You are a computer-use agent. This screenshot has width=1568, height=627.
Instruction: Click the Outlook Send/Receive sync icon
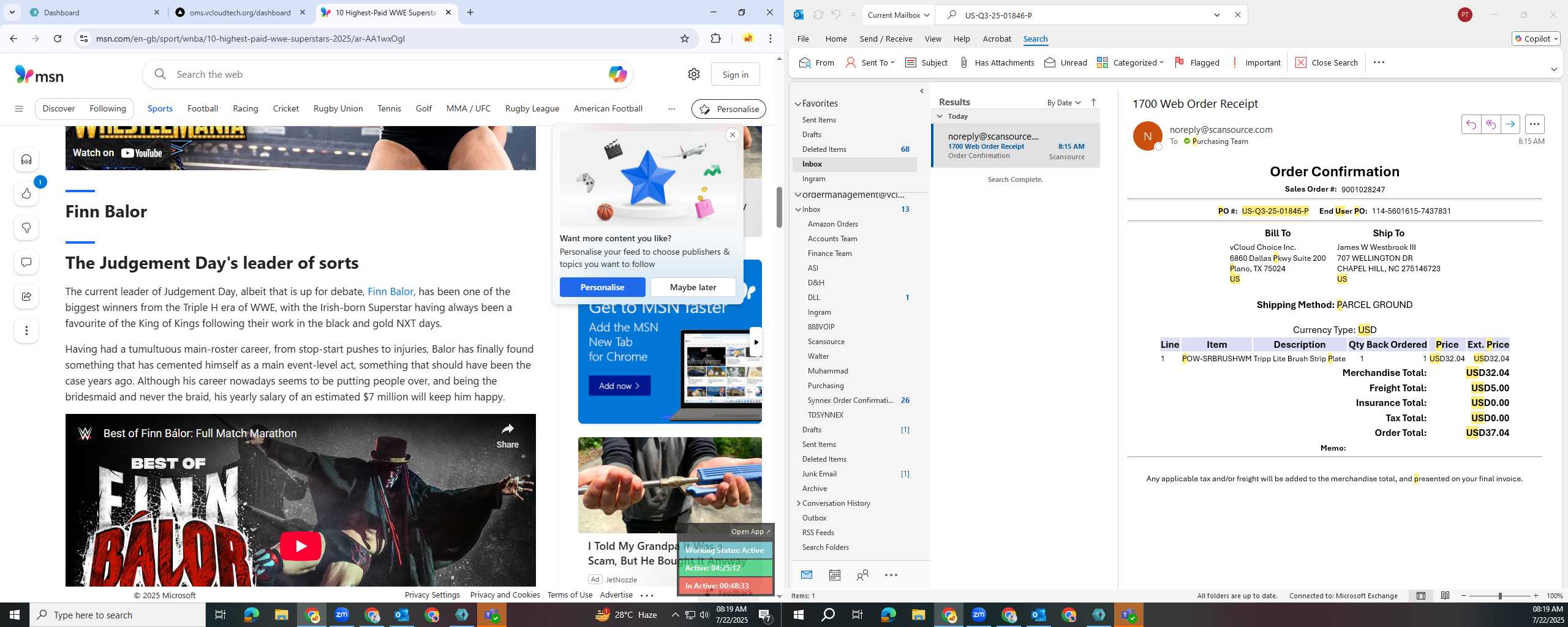pos(818,15)
